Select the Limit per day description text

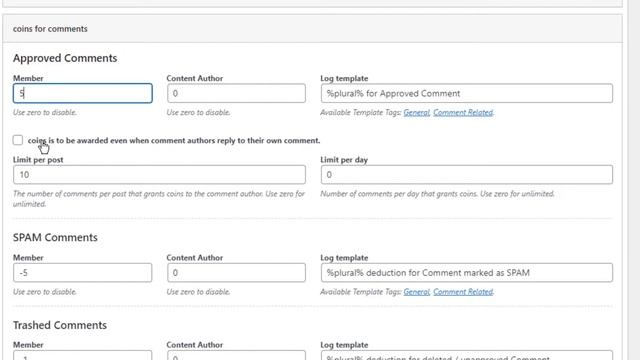pos(437,193)
